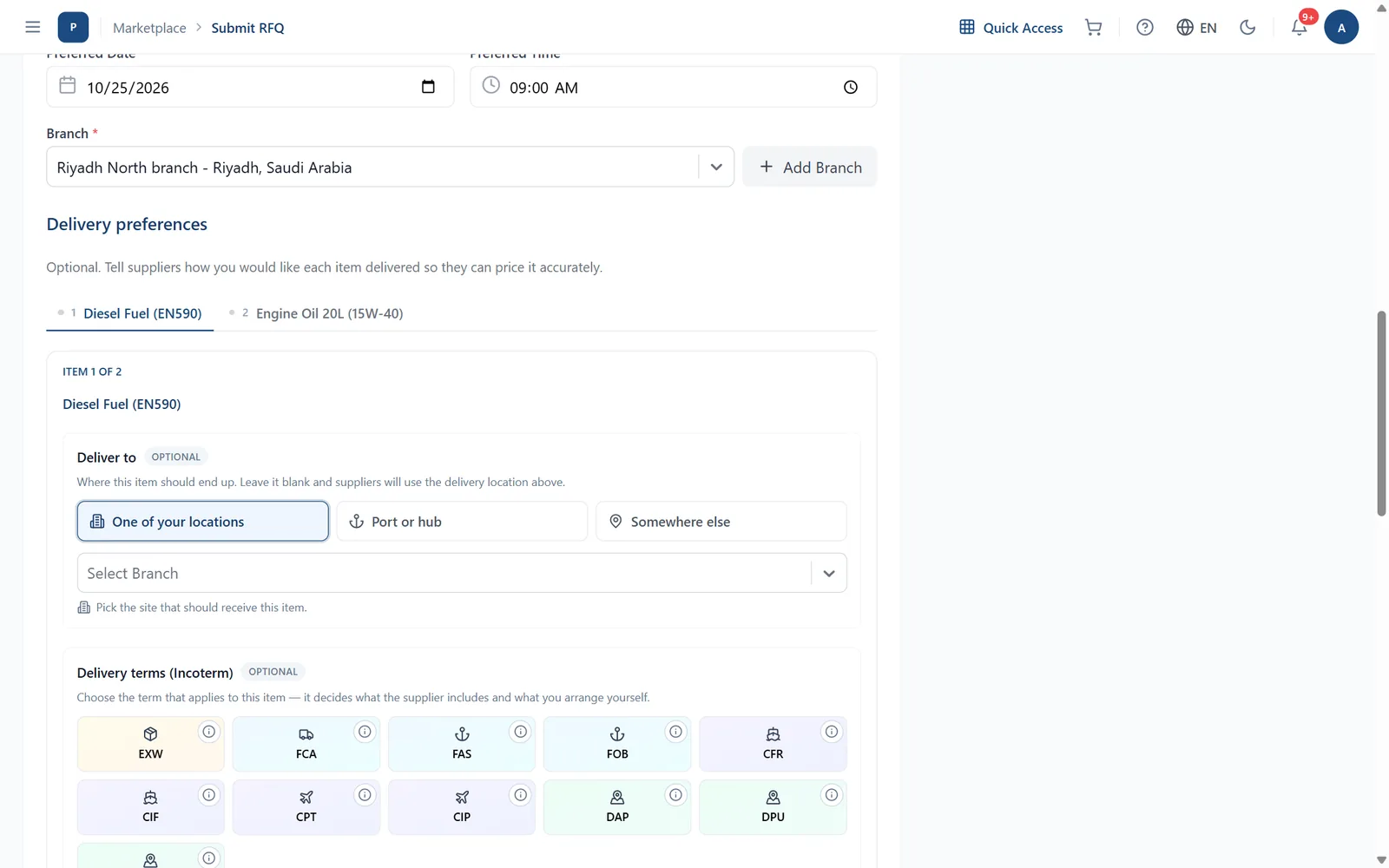1389x868 pixels.
Task: Switch to Diesel Fuel (EN590) tab
Action: (x=130, y=313)
